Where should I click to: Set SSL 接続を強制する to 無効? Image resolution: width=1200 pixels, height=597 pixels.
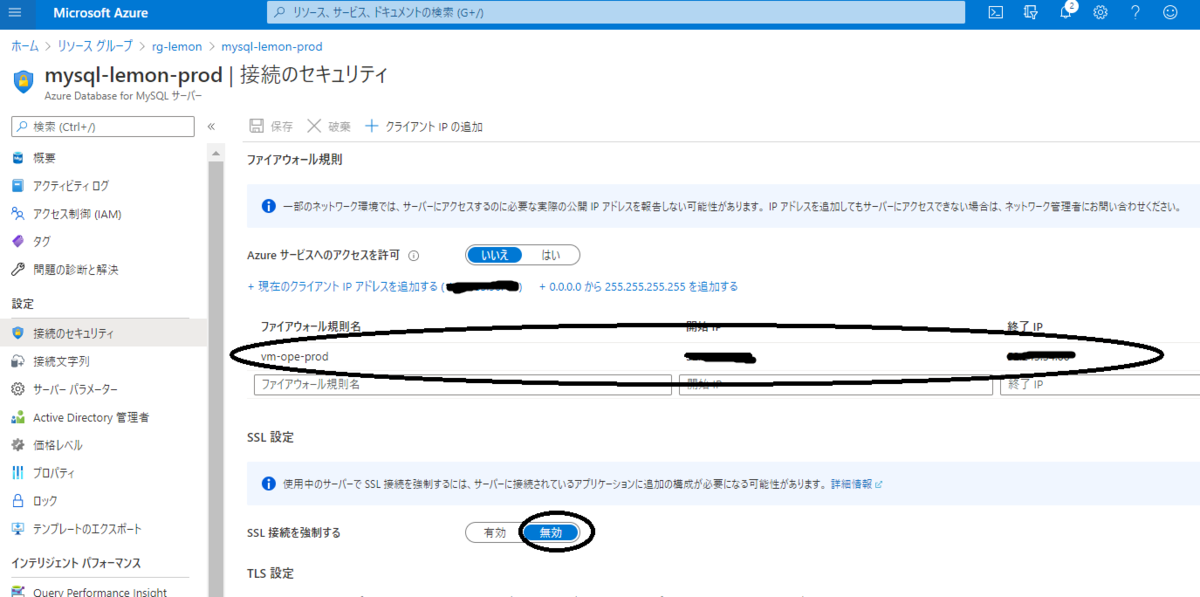(x=551, y=532)
